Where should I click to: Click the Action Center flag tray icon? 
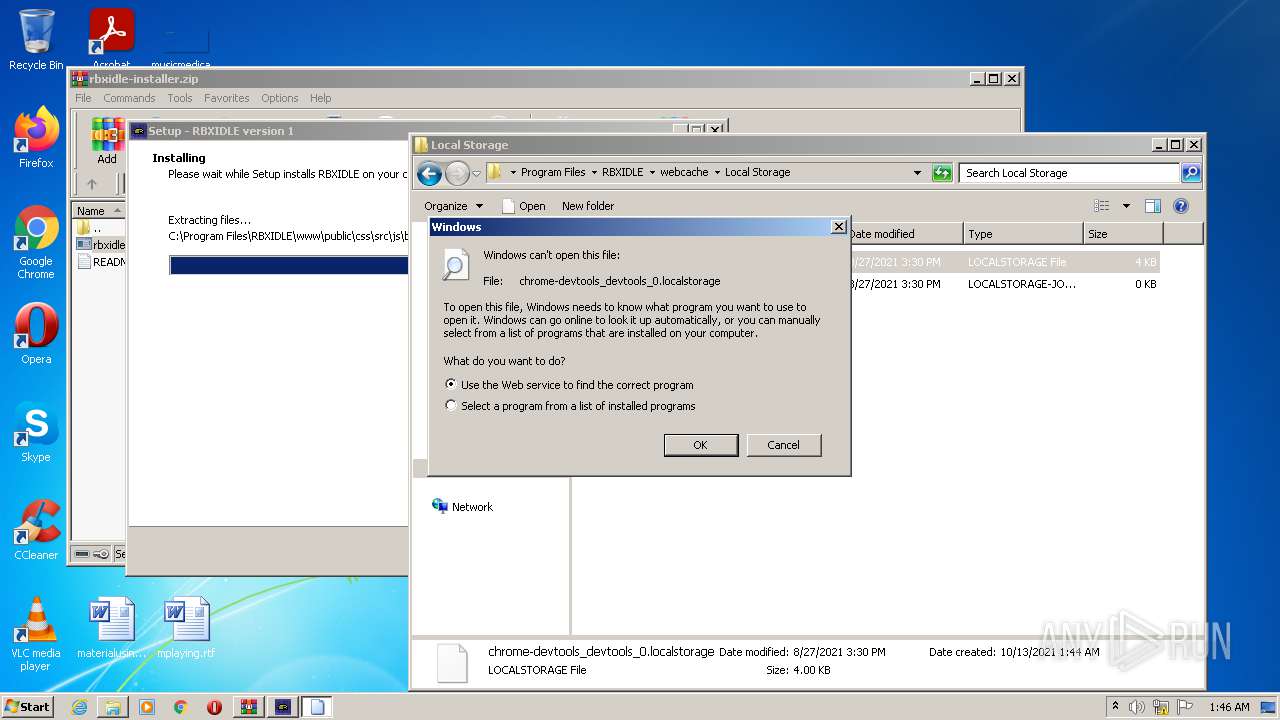click(1184, 707)
